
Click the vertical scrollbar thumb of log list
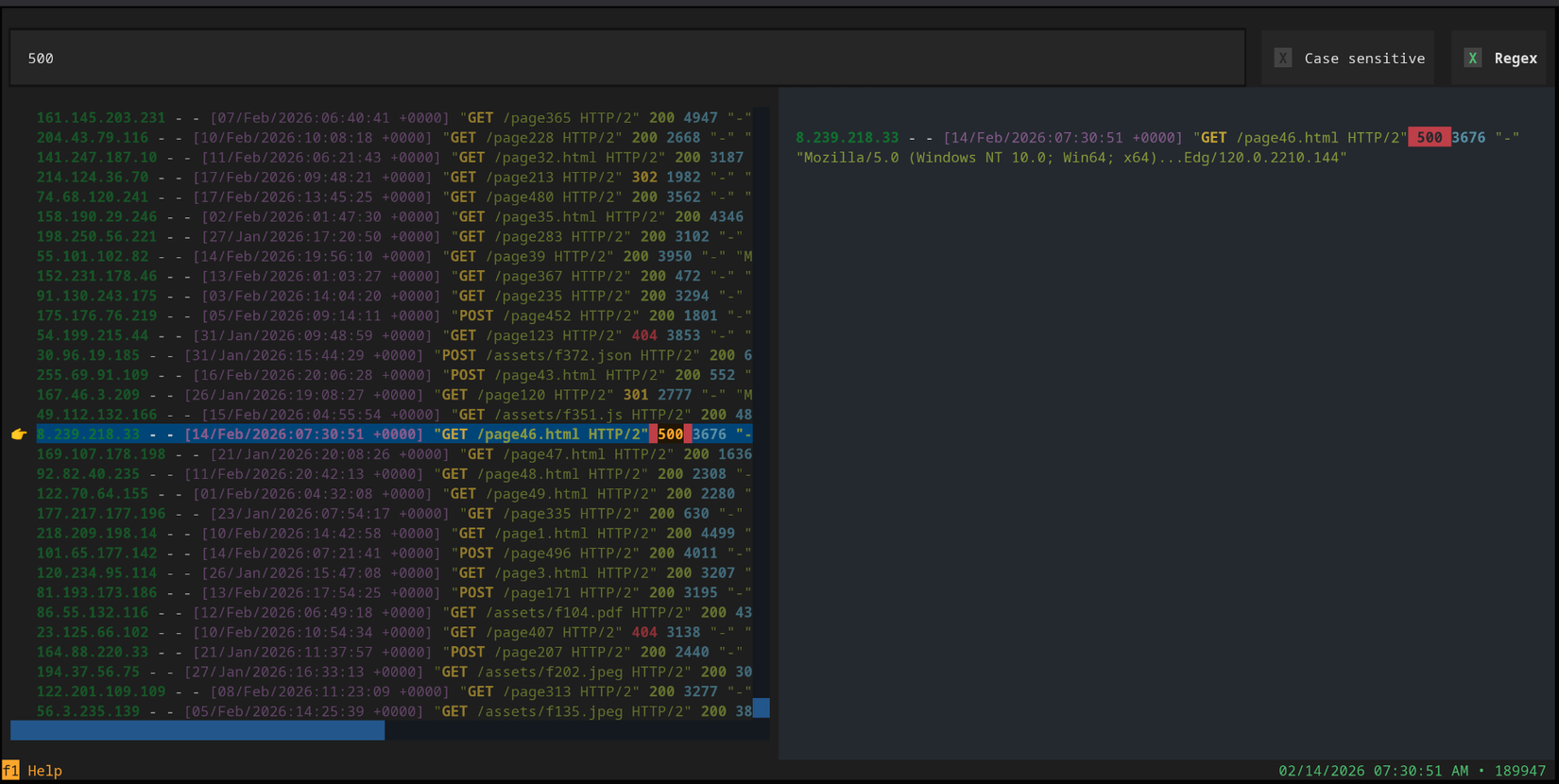tap(762, 708)
